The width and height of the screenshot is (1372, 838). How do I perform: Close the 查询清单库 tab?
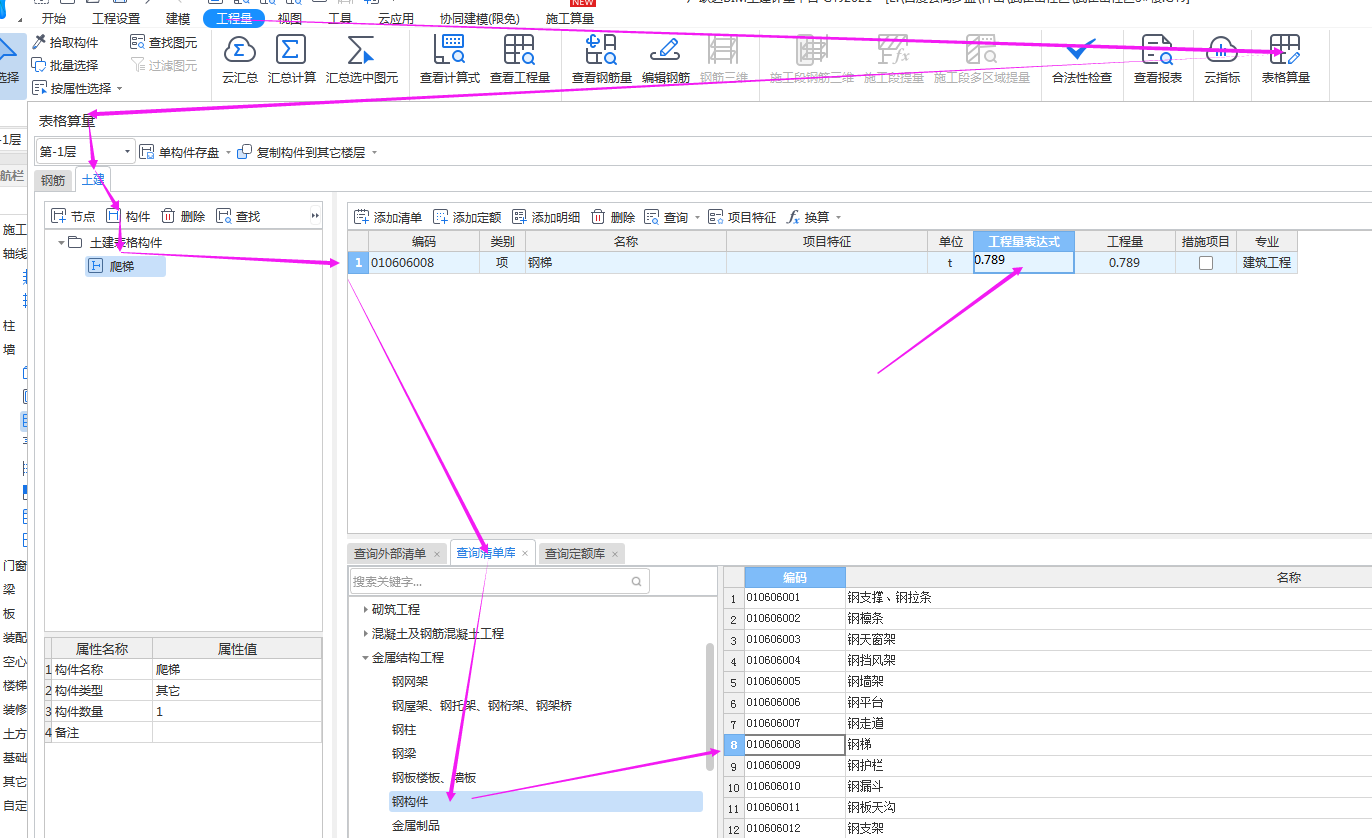click(524, 553)
